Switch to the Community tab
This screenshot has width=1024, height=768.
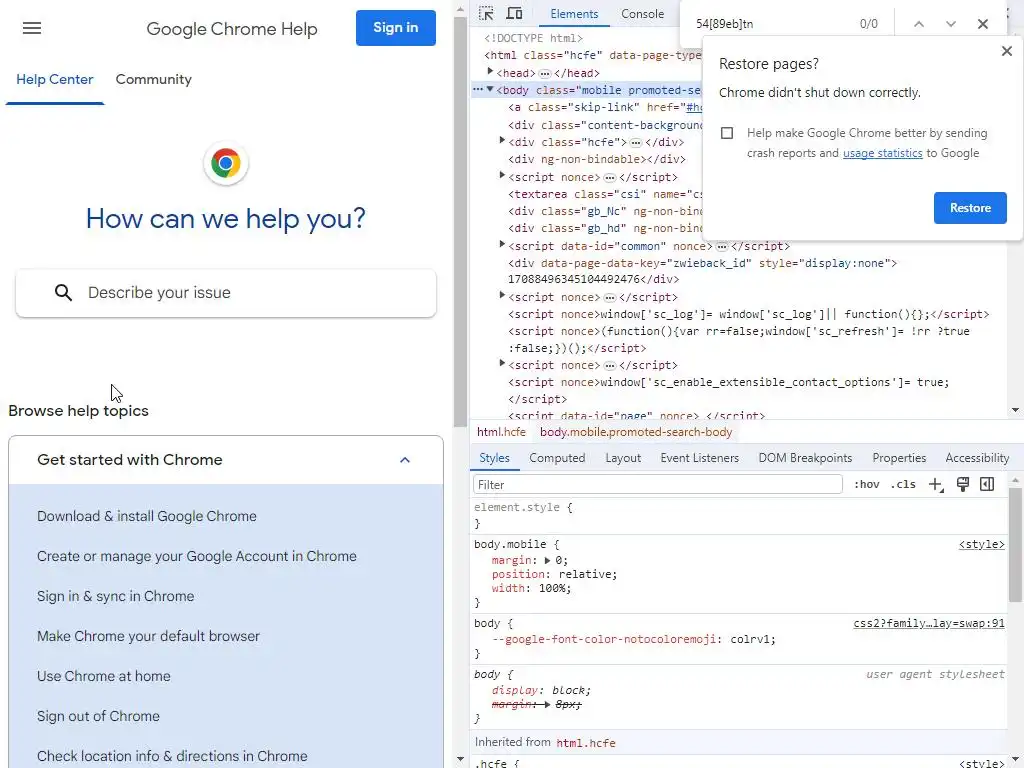153,80
